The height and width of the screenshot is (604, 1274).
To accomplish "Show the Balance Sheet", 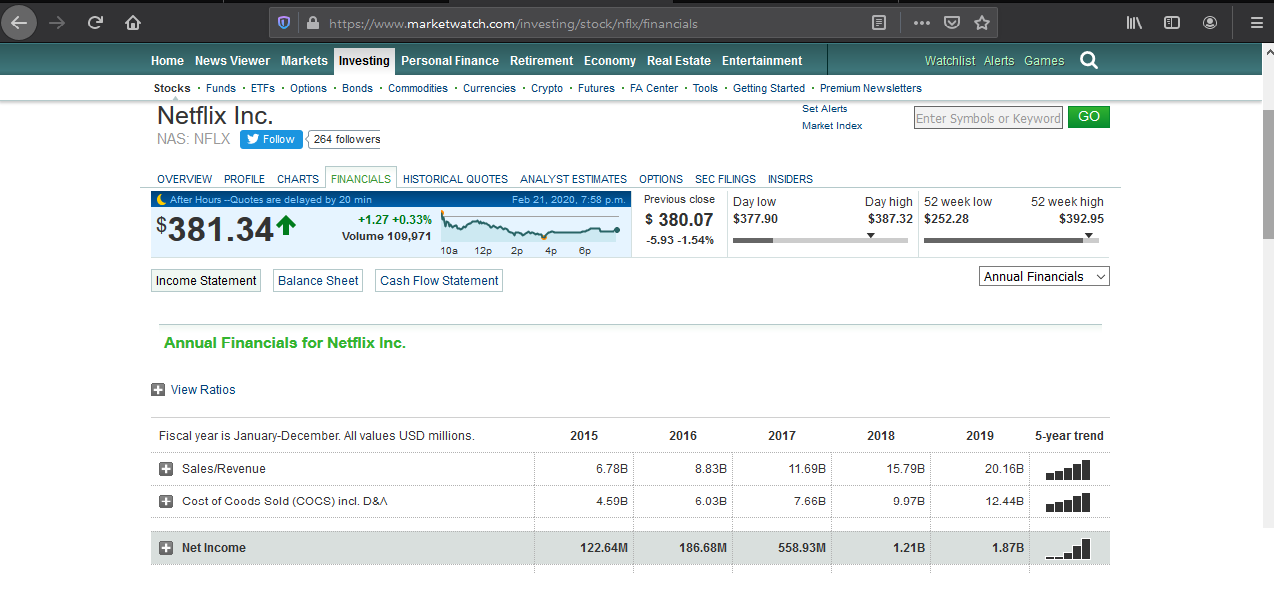I will point(318,281).
